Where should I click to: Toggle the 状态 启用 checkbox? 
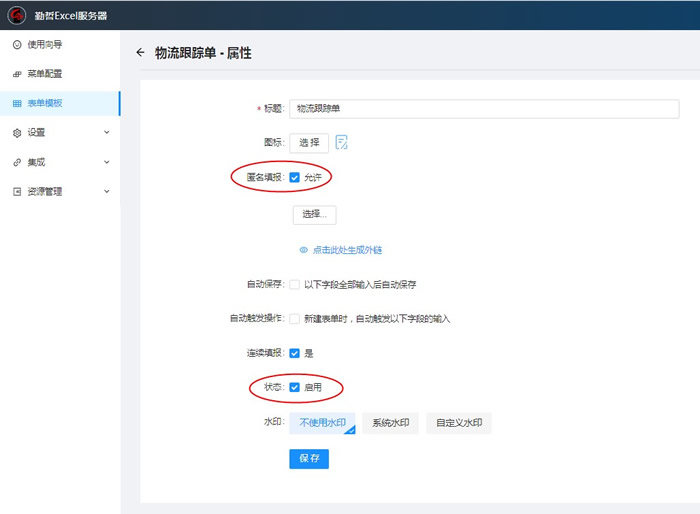295,387
